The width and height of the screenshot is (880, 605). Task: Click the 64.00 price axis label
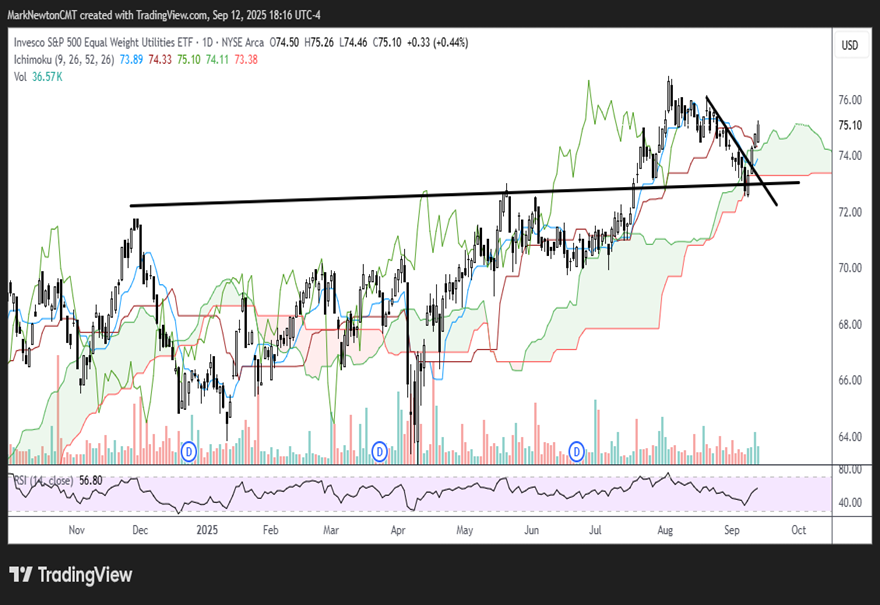click(x=850, y=437)
